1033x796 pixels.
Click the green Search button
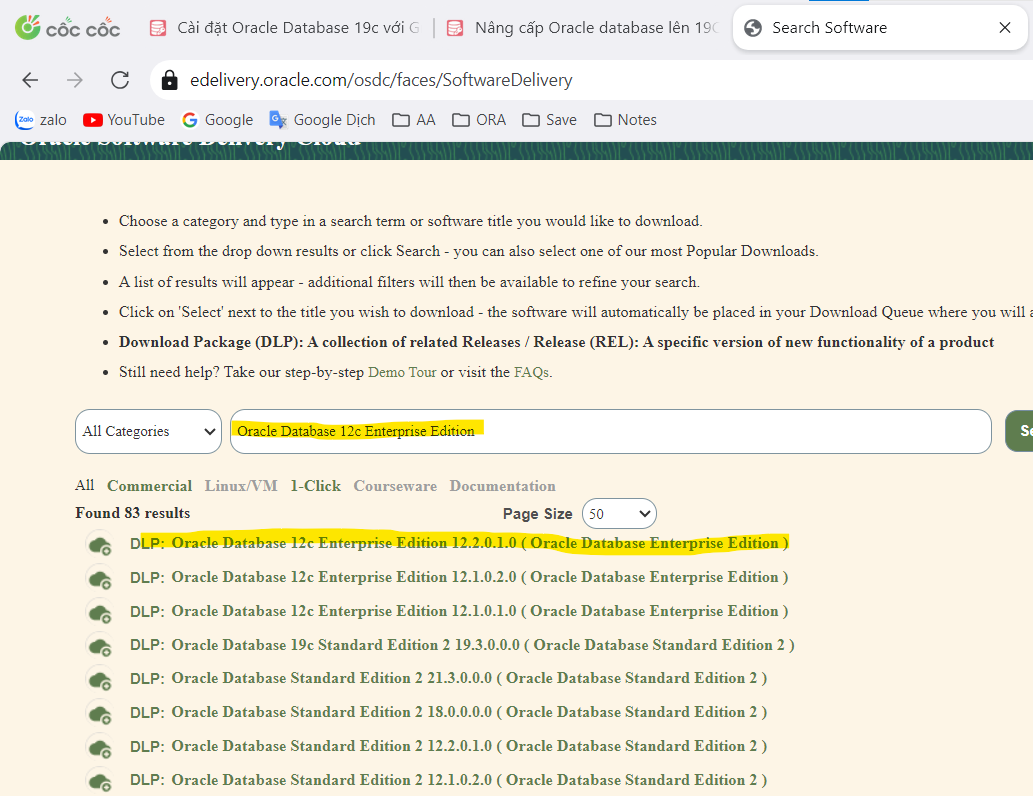pyautogui.click(x=1019, y=431)
